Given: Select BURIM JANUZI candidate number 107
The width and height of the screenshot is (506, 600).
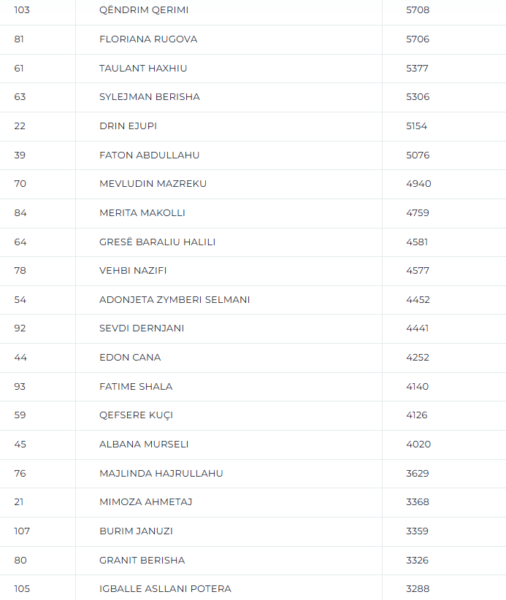Looking at the screenshot, I should (22, 531).
